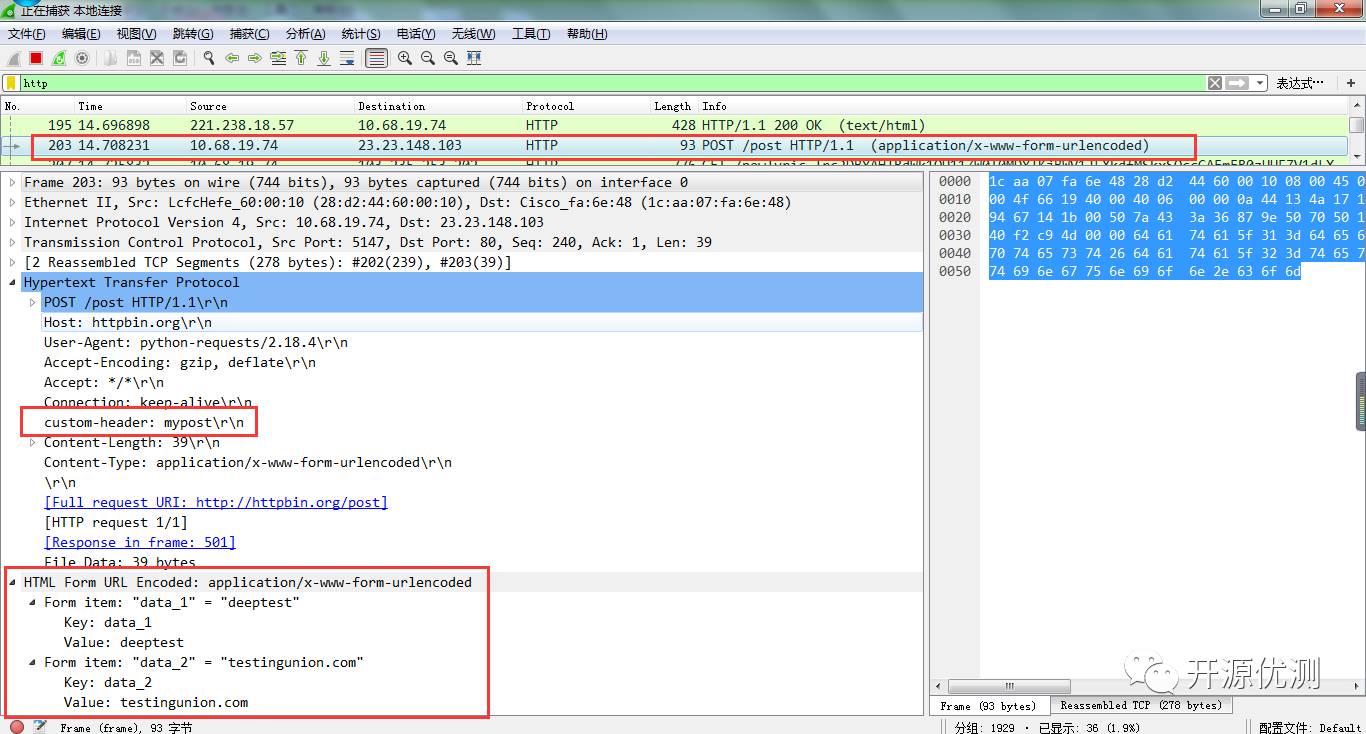Reload this capture file icon
This screenshot has height=734, width=1366.
(180, 58)
